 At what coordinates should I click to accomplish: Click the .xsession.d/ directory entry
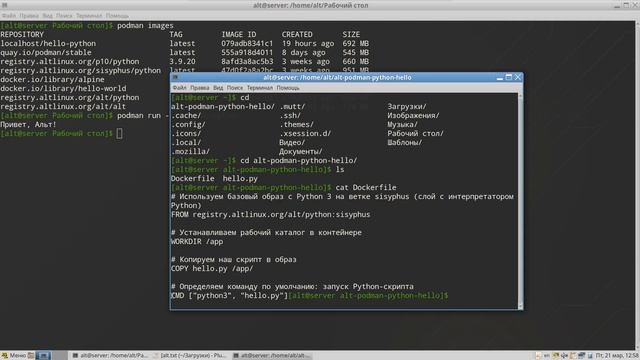[x=305, y=133]
